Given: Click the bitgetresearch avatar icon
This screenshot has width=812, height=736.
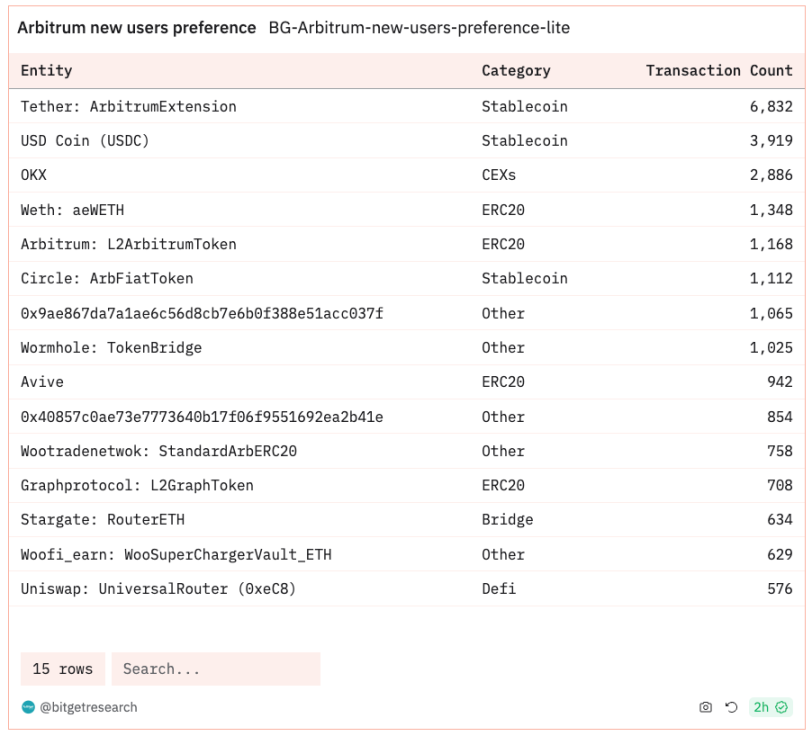Looking at the screenshot, I should pyautogui.click(x=28, y=707).
